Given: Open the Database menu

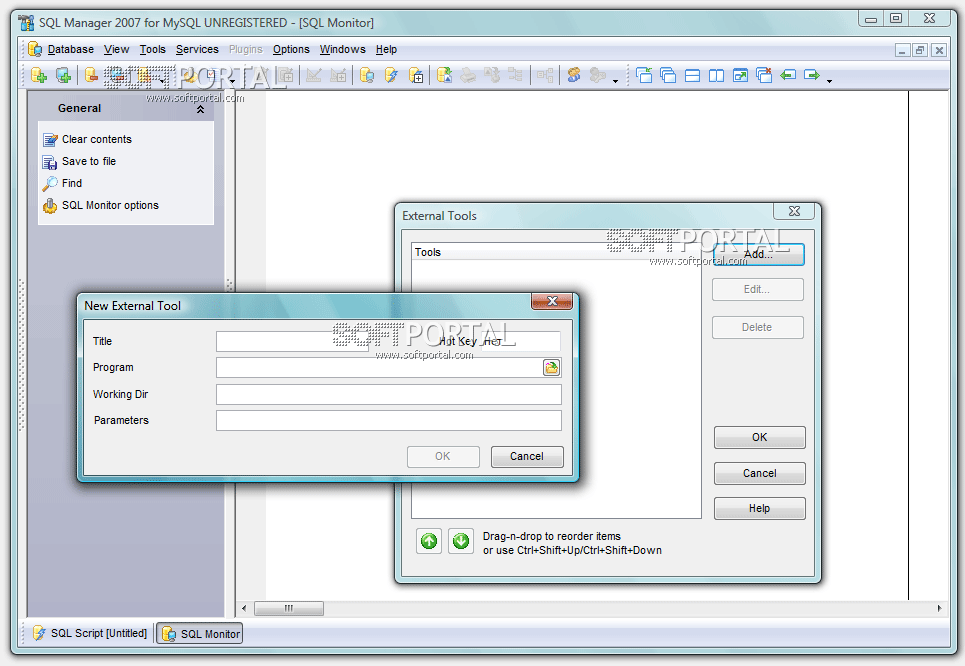Looking at the screenshot, I should 71,49.
